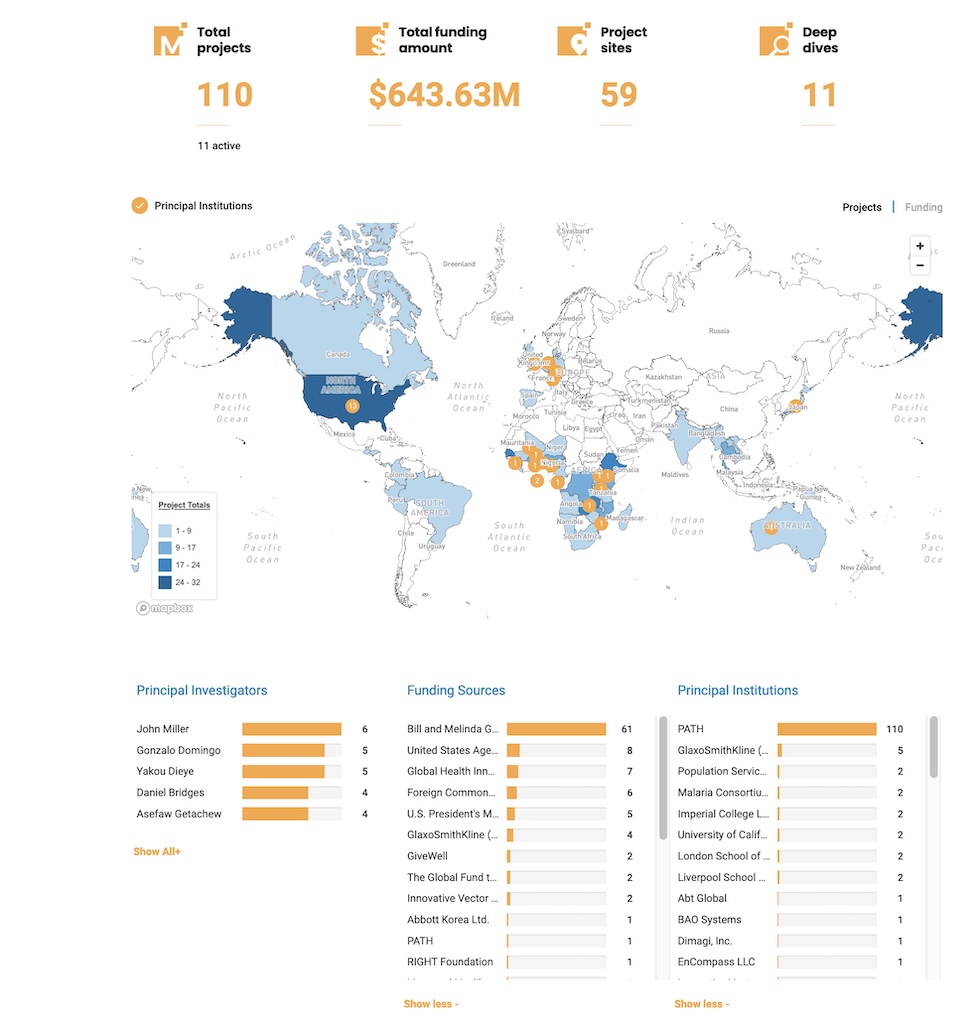Screen dimensions: 980x1026
Task: Select PATH in Funding Sources list
Action: click(521, 940)
